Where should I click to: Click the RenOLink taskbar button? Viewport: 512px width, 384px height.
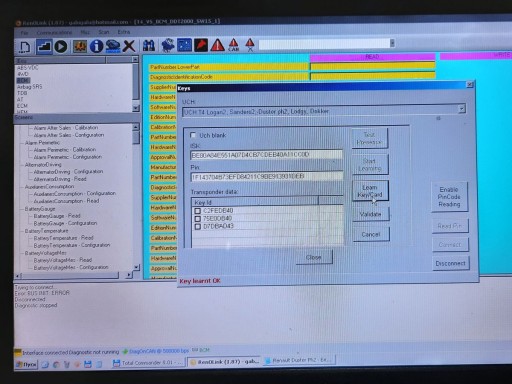224,362
